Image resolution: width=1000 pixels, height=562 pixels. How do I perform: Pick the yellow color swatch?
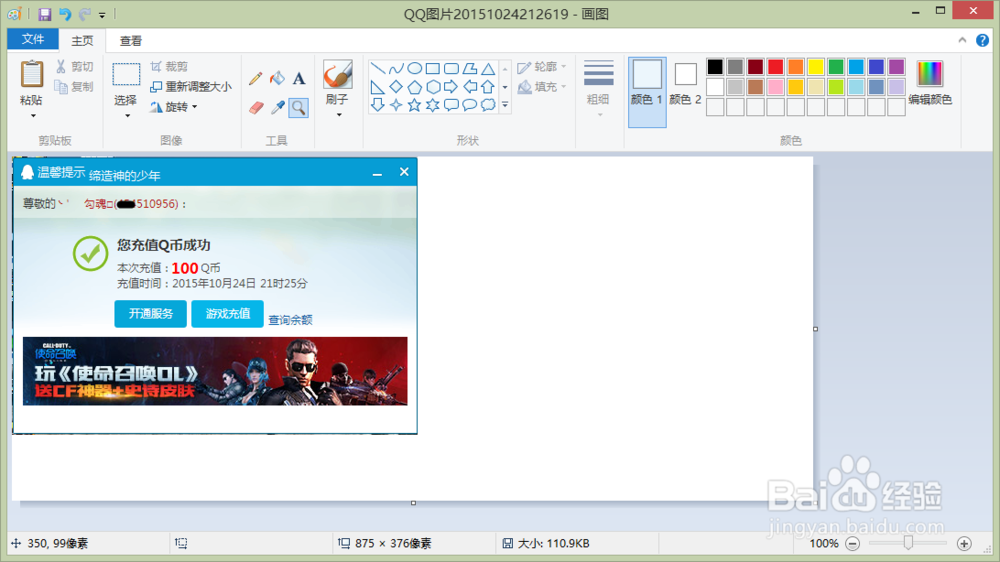816,66
